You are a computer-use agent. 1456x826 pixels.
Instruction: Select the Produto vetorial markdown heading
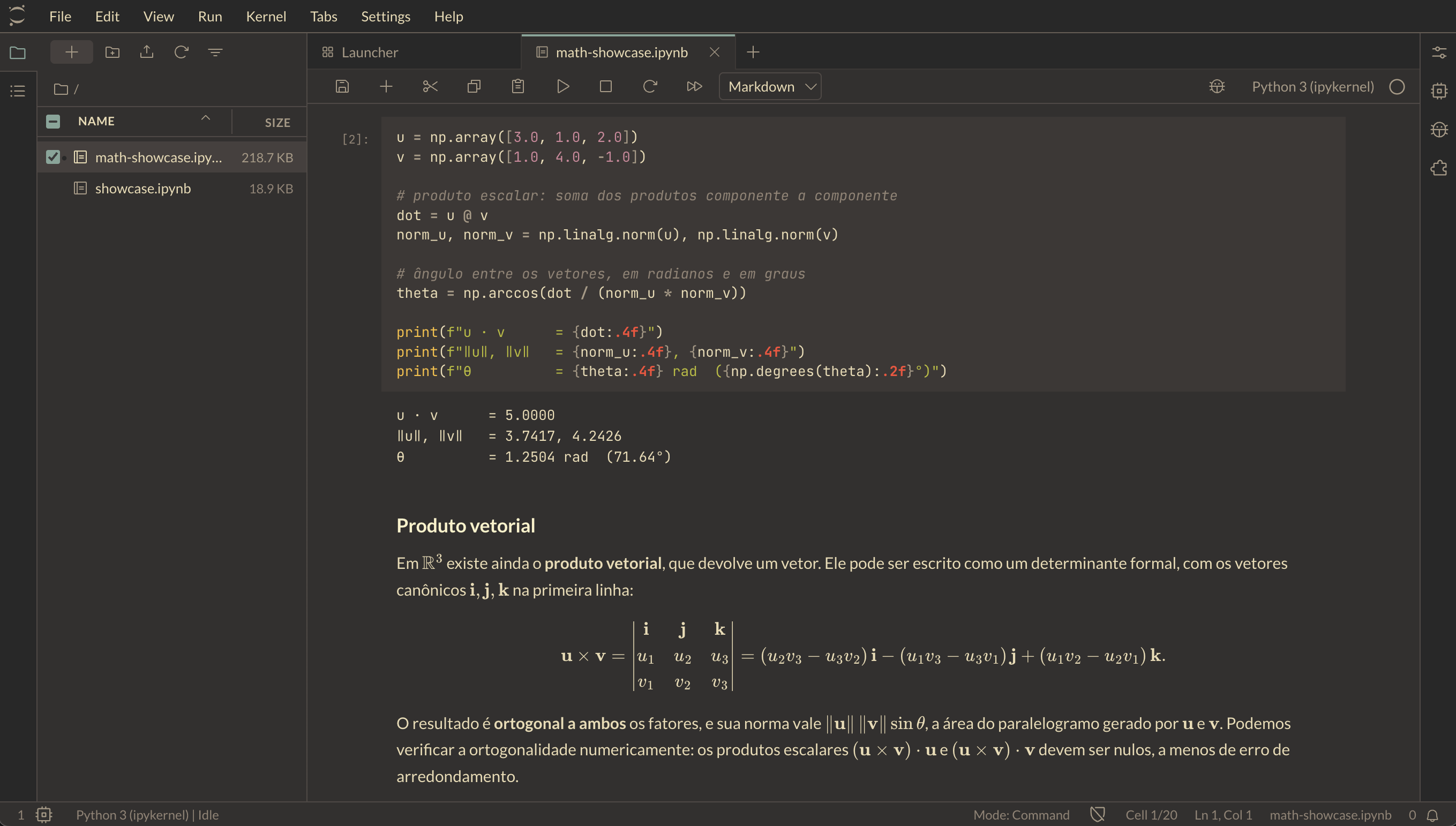[465, 525]
